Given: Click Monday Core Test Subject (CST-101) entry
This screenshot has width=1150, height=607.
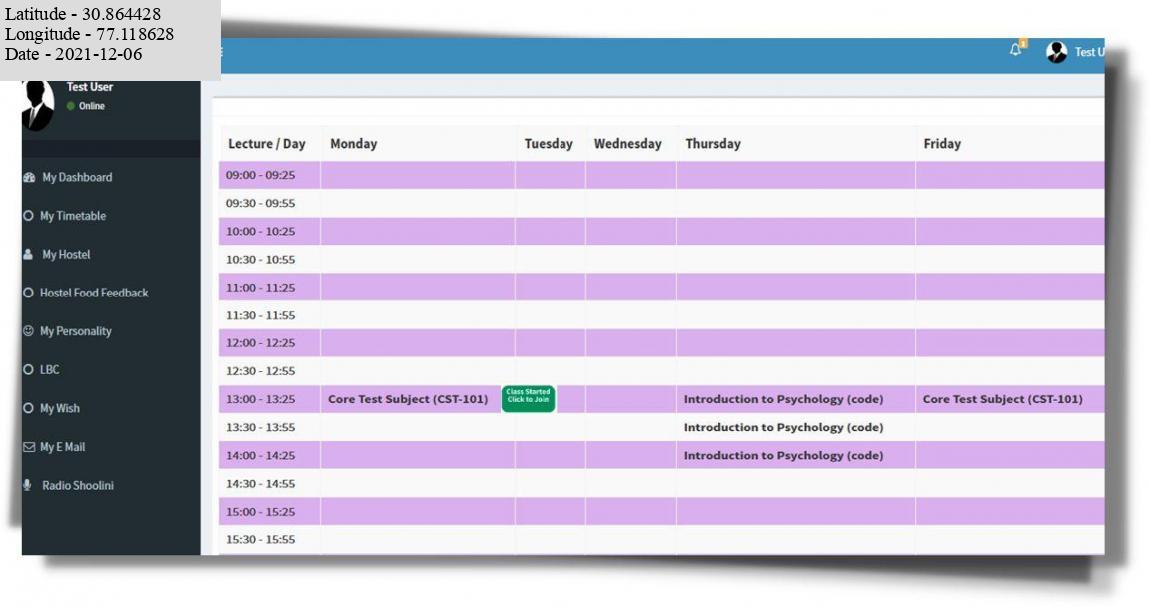Looking at the screenshot, I should [408, 399].
